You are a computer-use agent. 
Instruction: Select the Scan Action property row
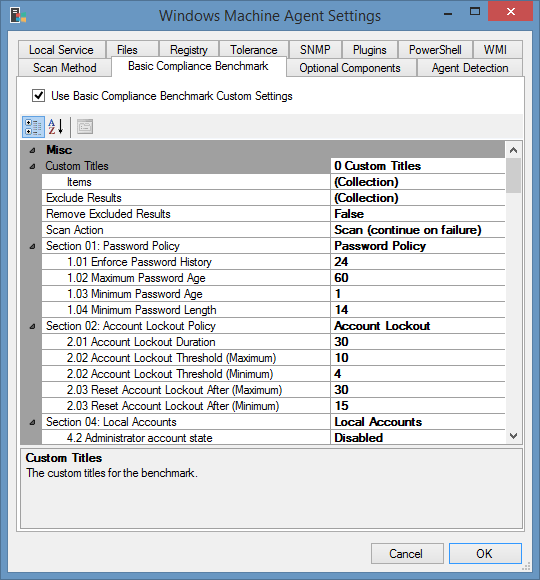tap(273, 230)
